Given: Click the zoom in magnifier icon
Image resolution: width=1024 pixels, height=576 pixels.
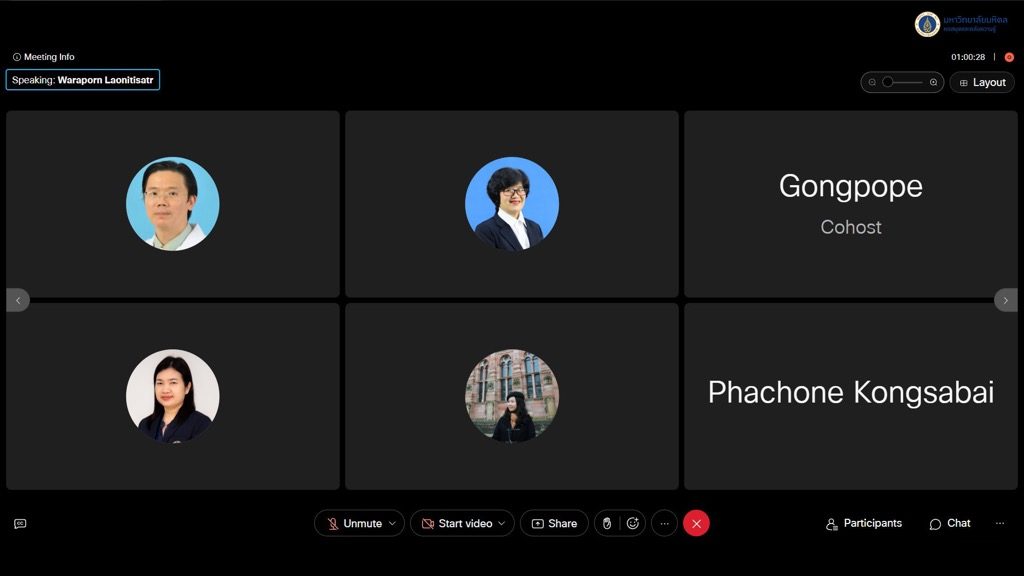Looking at the screenshot, I should [934, 82].
